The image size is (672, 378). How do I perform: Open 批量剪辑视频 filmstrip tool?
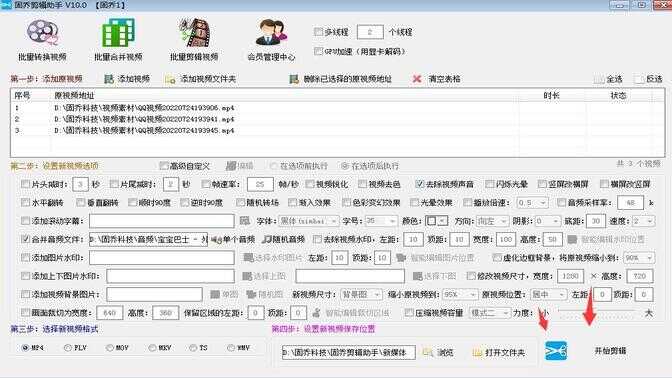tap(195, 33)
